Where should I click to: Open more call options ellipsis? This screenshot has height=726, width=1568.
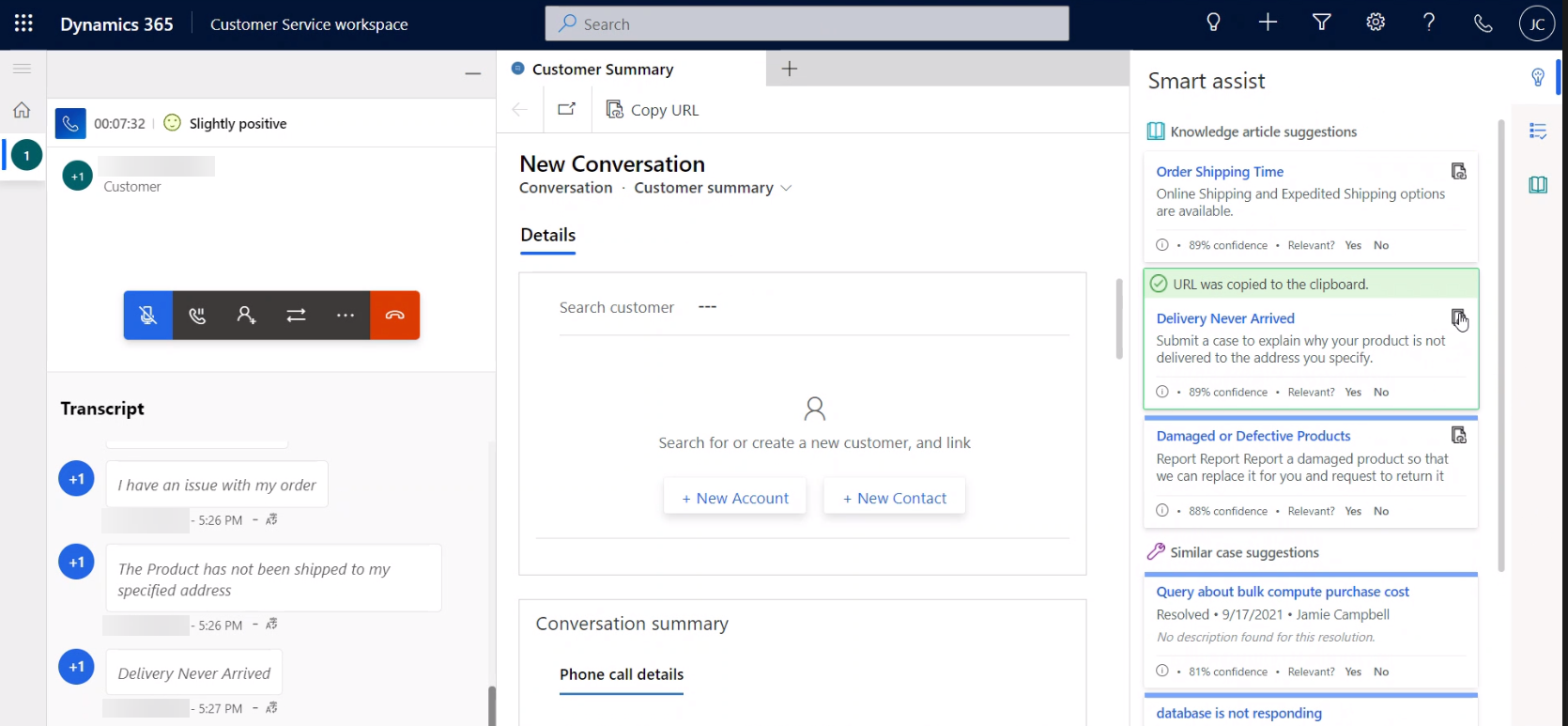tap(346, 316)
